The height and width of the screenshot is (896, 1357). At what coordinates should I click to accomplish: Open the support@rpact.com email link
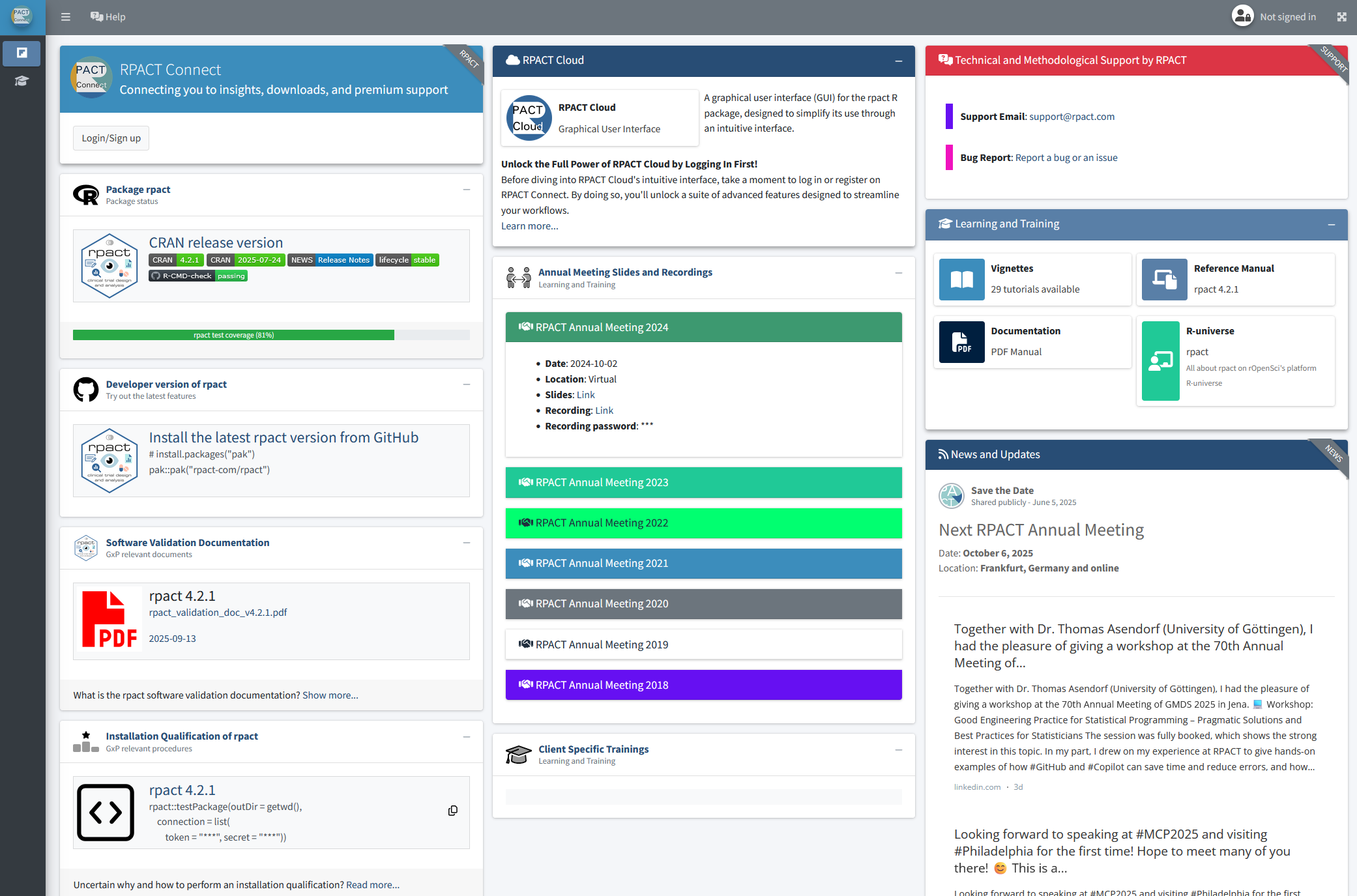click(1072, 117)
